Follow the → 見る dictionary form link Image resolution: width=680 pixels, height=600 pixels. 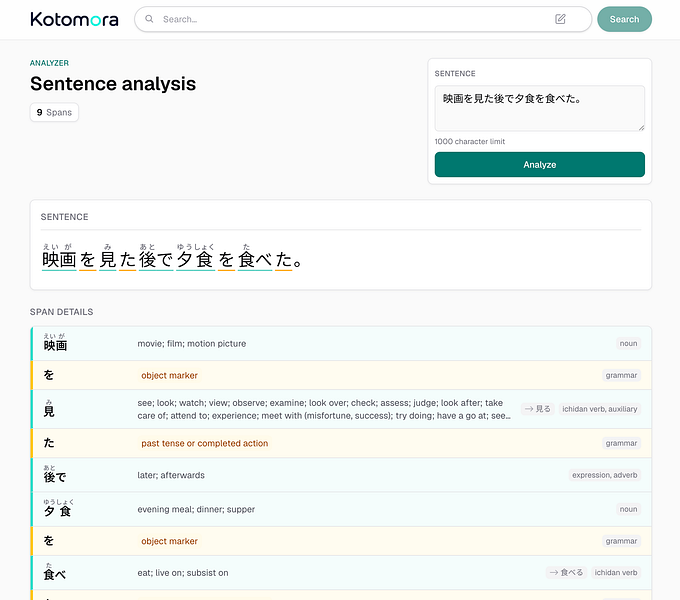537,409
